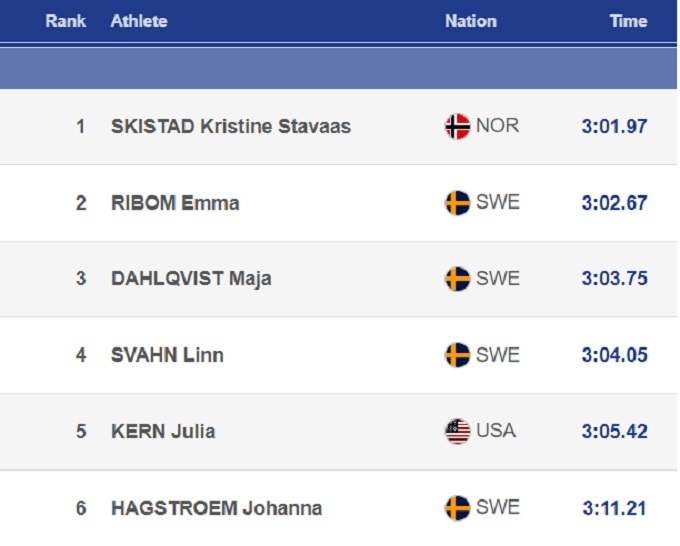Click the Nation column header
This screenshot has height=546, width=680.
tap(471, 21)
